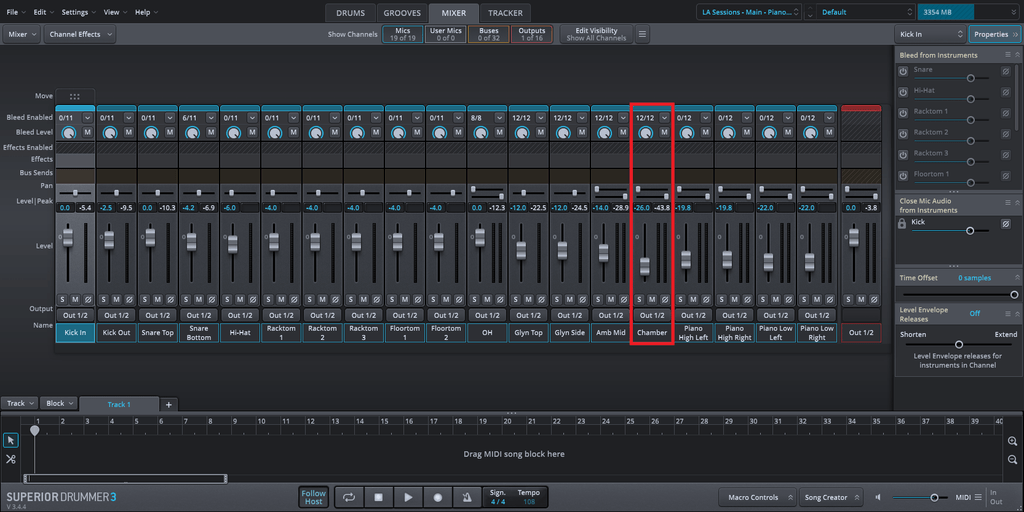Mute the Hi-Hat channel
This screenshot has height=512, width=1024.
click(240, 299)
